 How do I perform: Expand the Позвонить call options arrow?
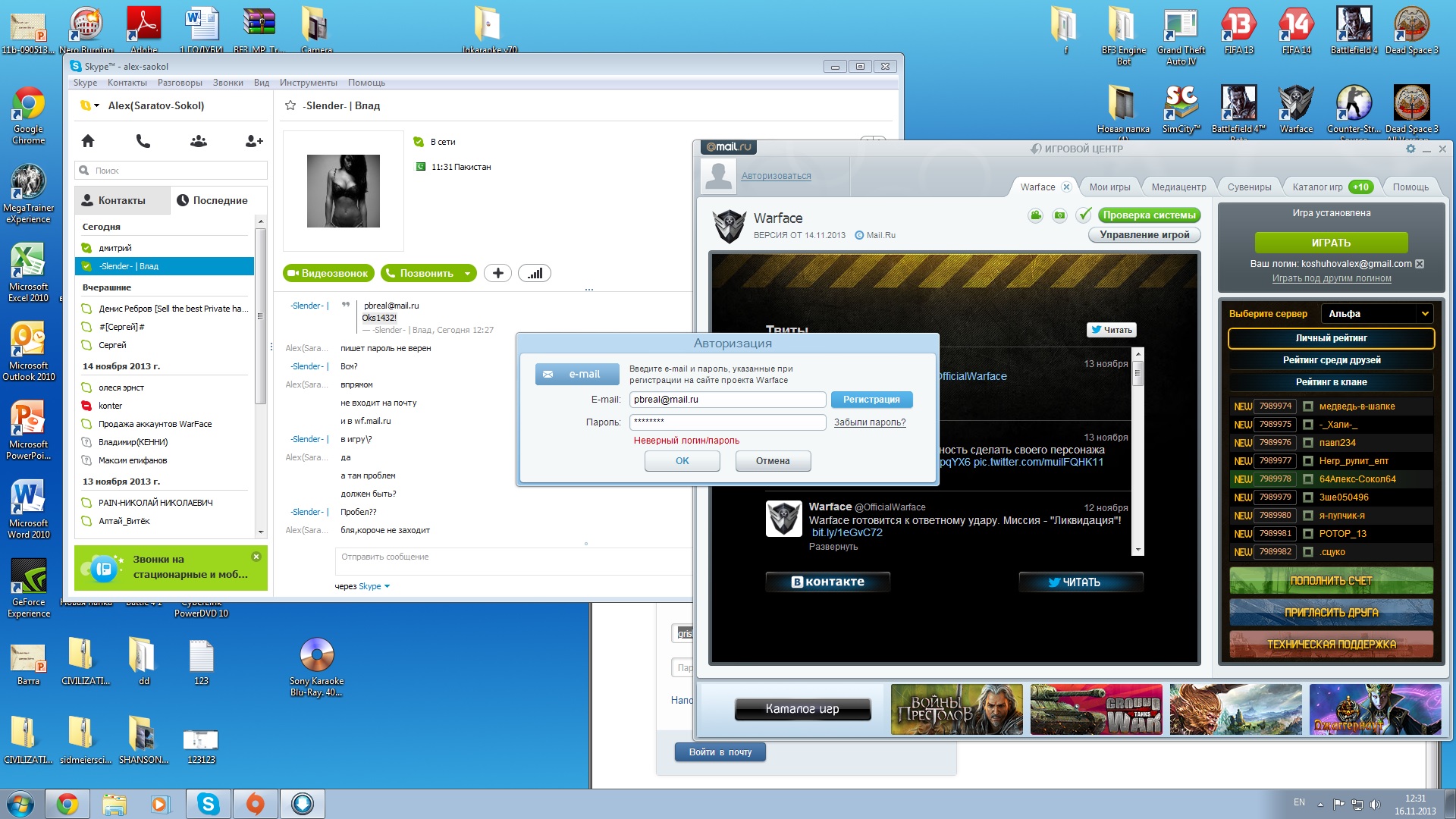(467, 273)
